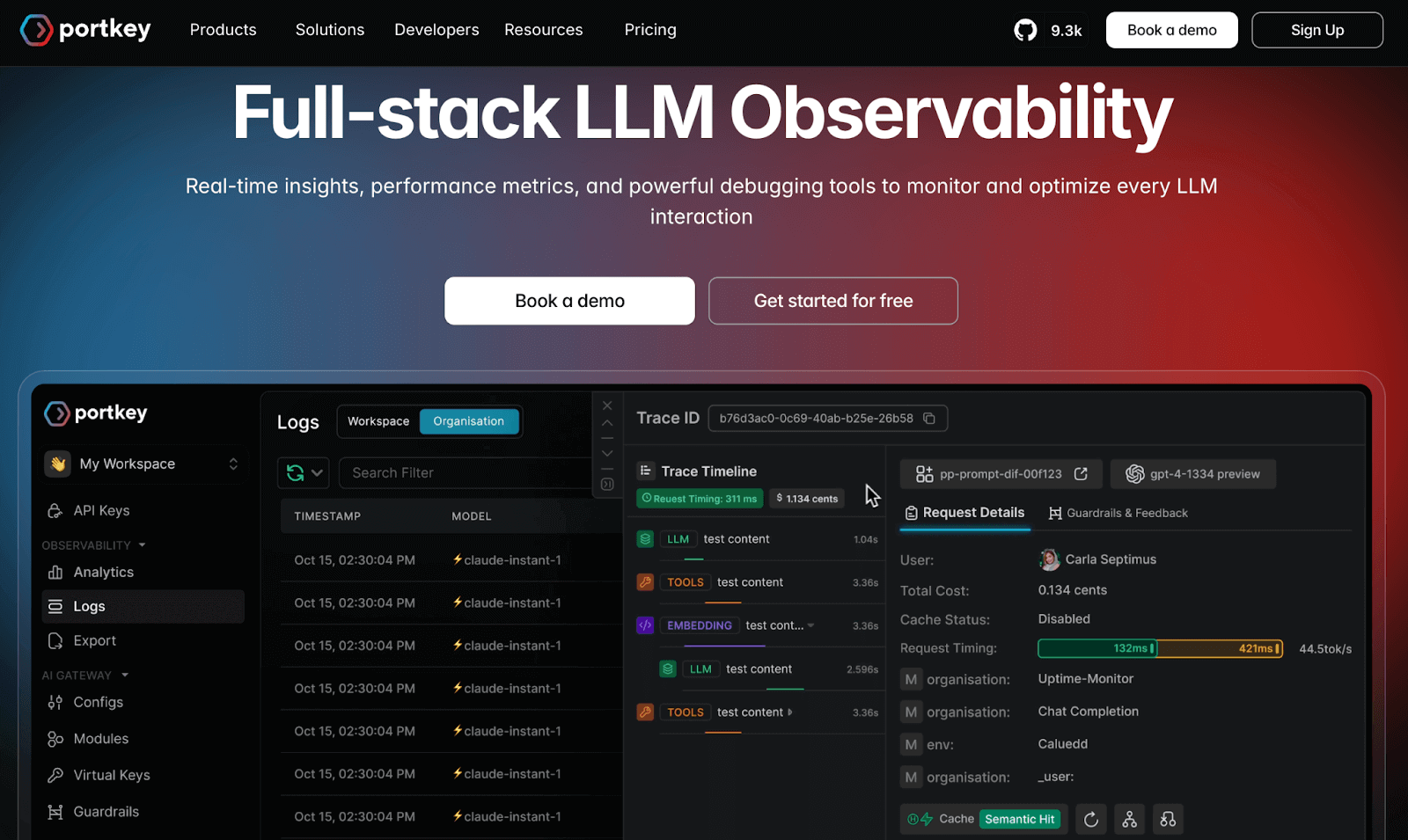Click the Semantic Hit cache badge
Screen dimensions: 1408x840
[1020, 820]
